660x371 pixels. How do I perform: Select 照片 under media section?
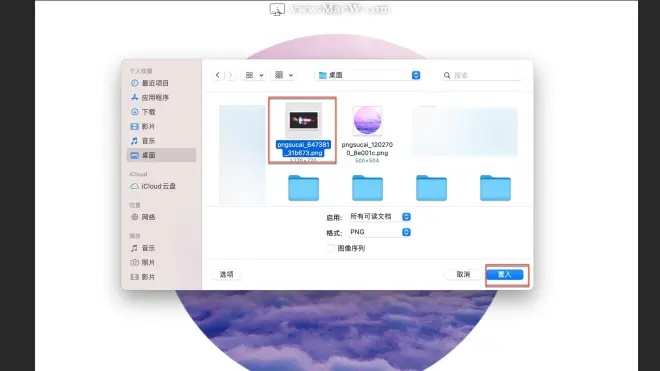[161, 262]
